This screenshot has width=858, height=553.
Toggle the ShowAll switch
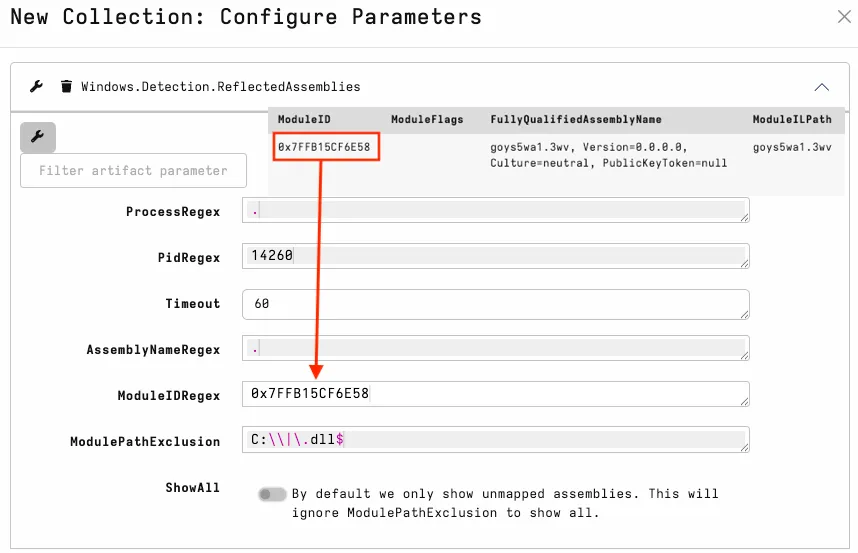(271, 494)
